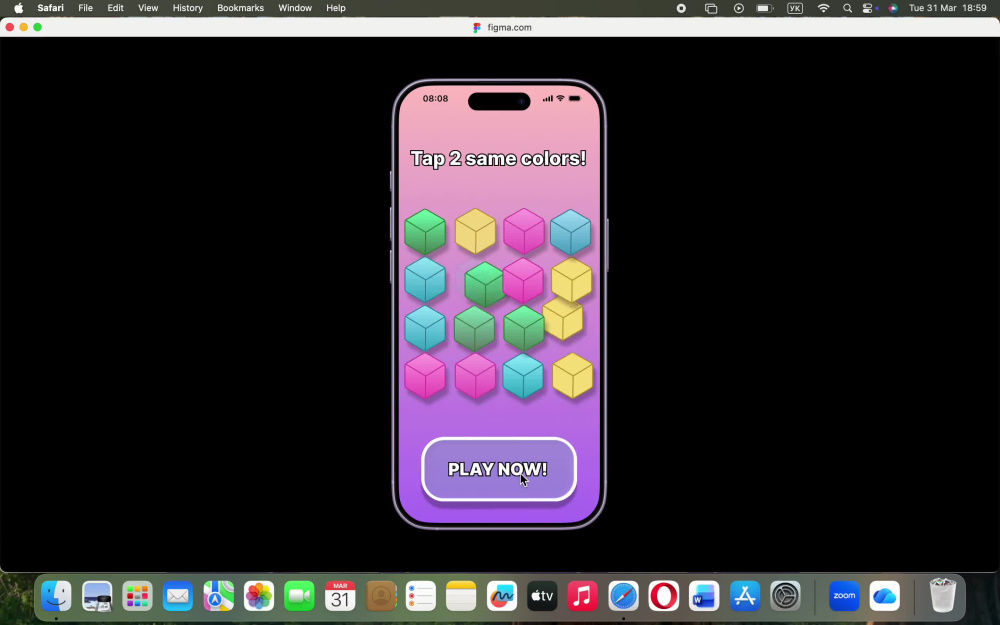Open the Edit menu

(x=115, y=8)
